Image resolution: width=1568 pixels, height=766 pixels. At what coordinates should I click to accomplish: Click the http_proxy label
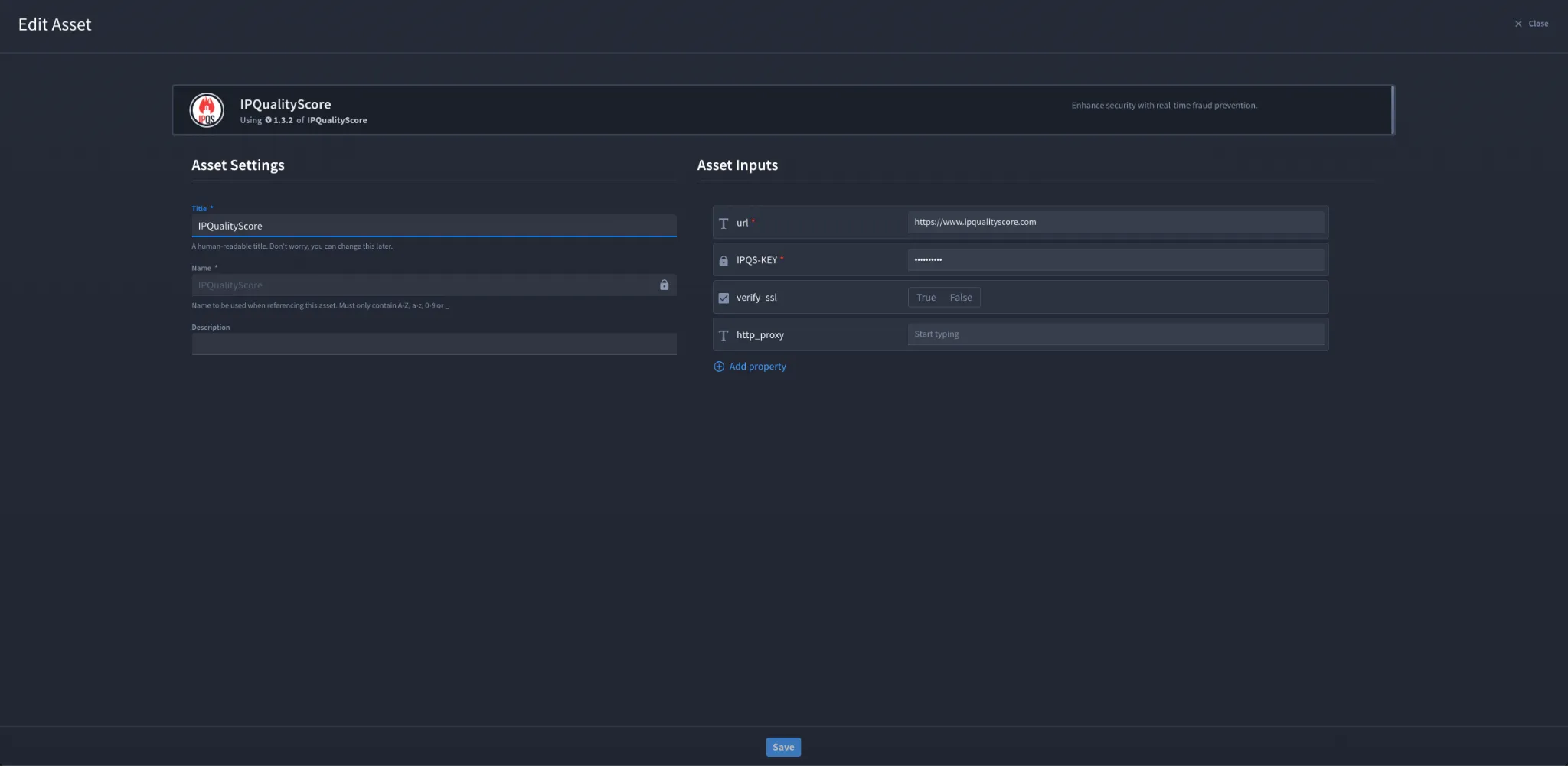click(760, 335)
